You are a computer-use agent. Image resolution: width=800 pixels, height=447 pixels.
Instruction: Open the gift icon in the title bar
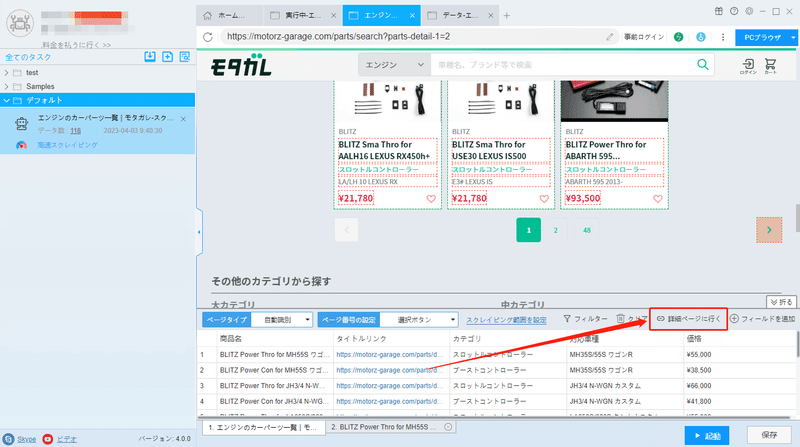(x=718, y=11)
